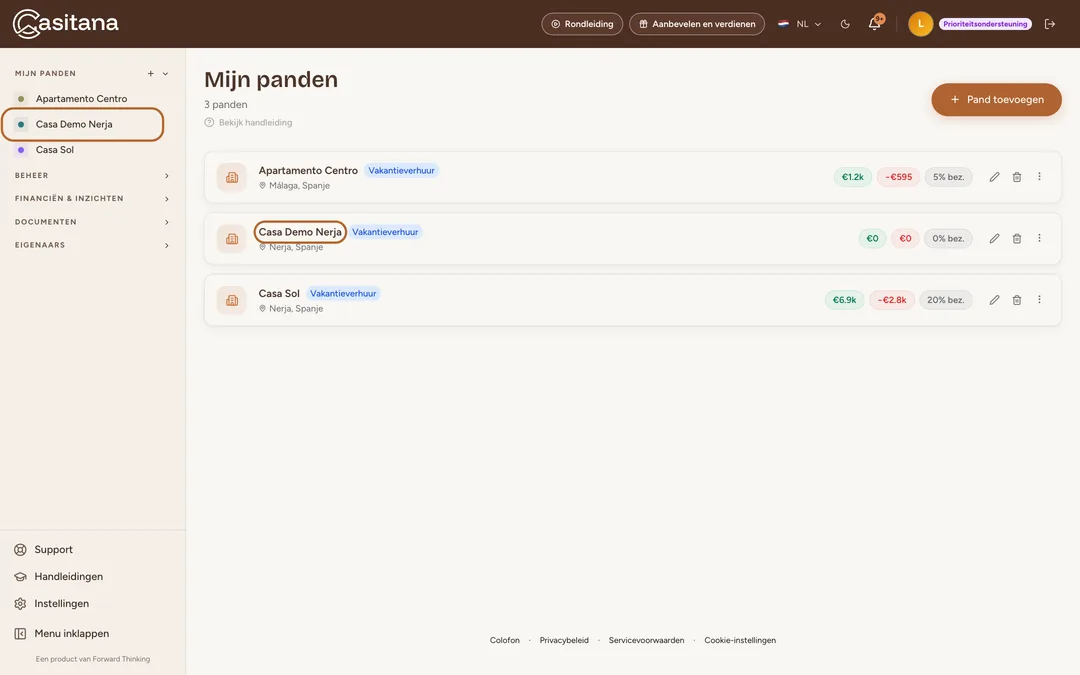Start the Rondleiding tour
Screen dimensions: 1080x675
[582, 24]
